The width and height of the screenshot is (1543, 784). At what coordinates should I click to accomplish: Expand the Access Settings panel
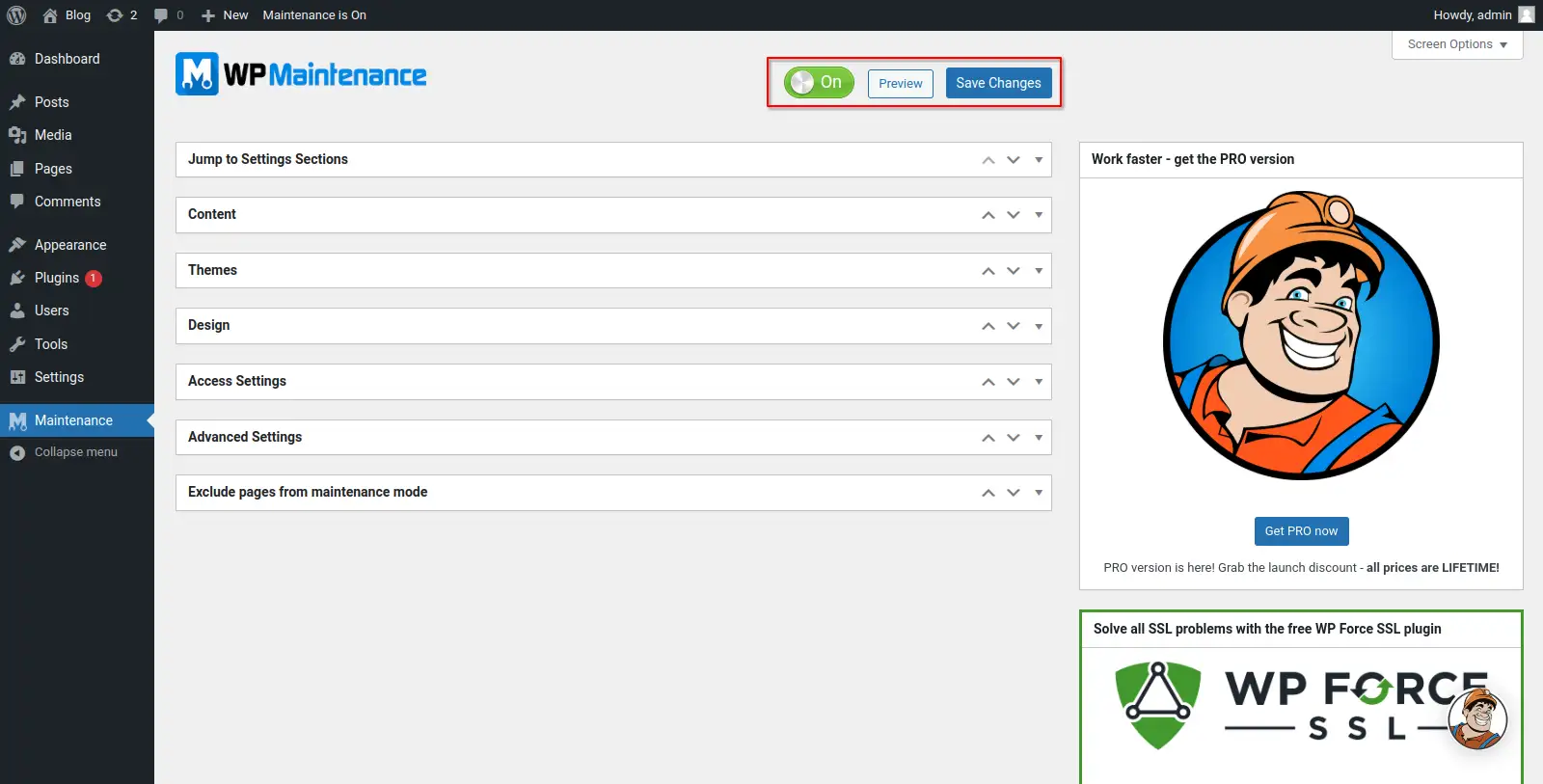click(x=1039, y=382)
